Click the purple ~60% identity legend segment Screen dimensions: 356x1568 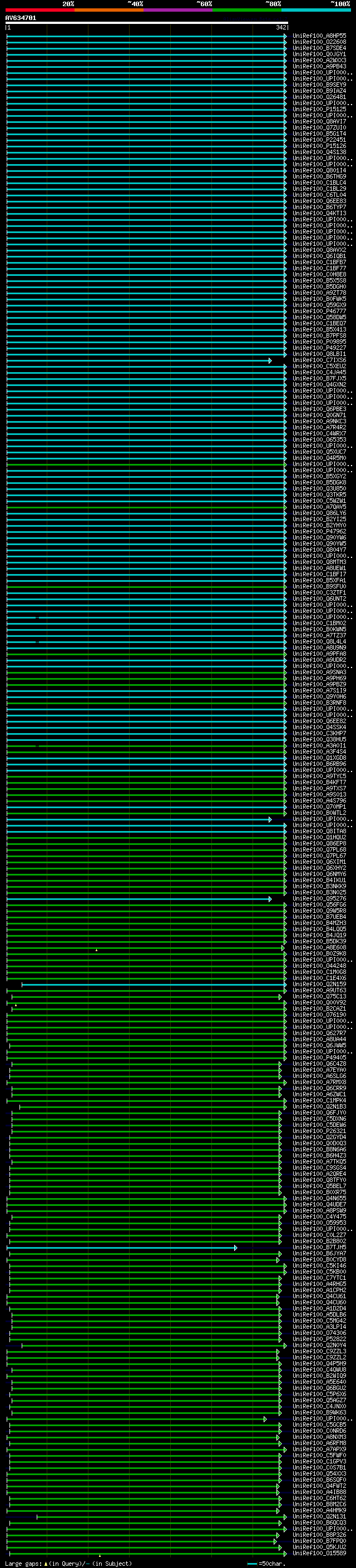177,10
